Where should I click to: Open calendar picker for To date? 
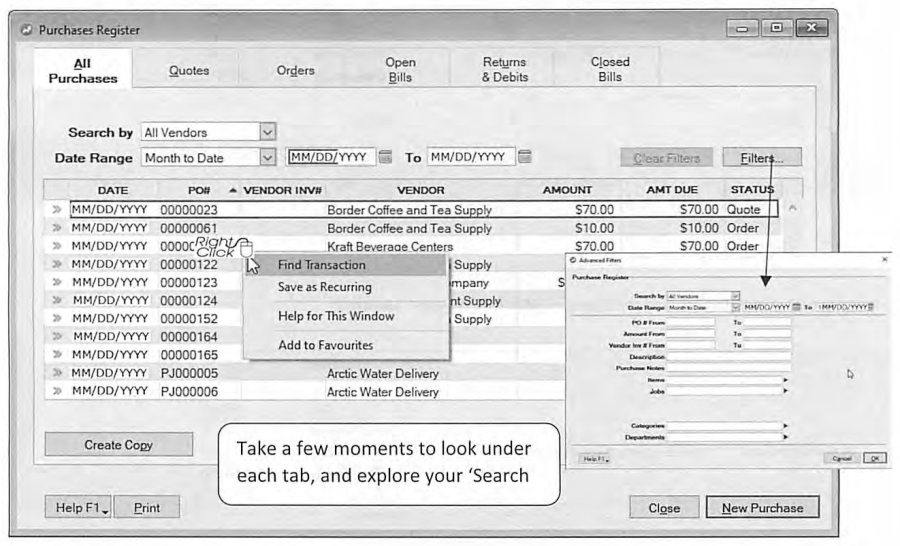coord(525,156)
